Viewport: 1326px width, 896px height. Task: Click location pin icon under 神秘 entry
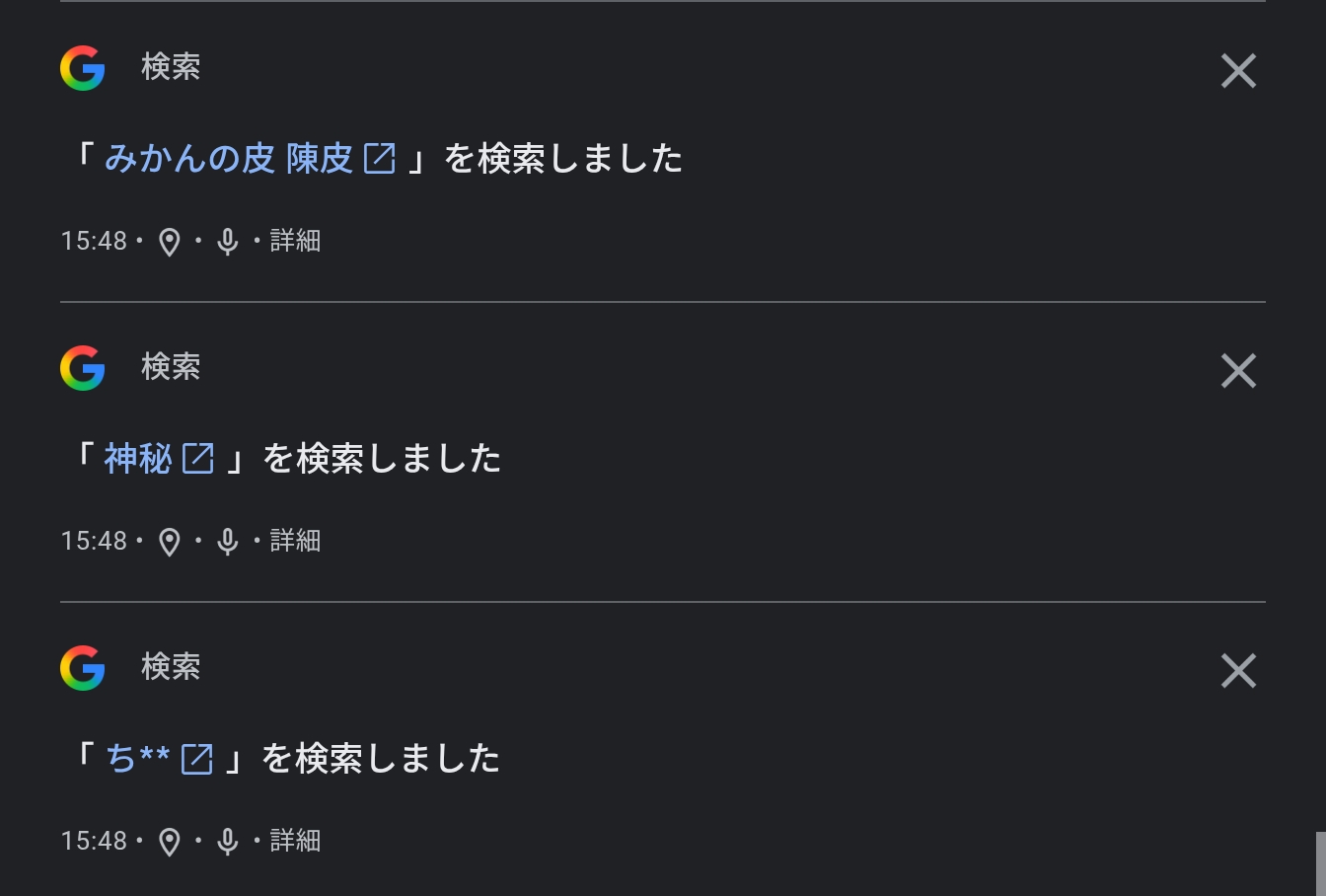(x=170, y=542)
